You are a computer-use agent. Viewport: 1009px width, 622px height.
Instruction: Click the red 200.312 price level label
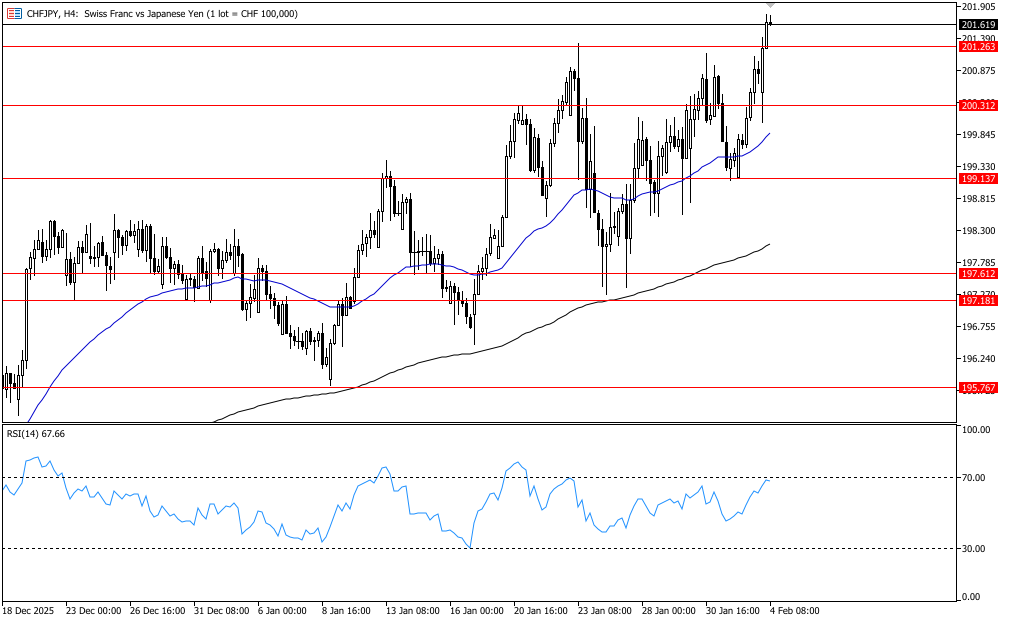(978, 105)
